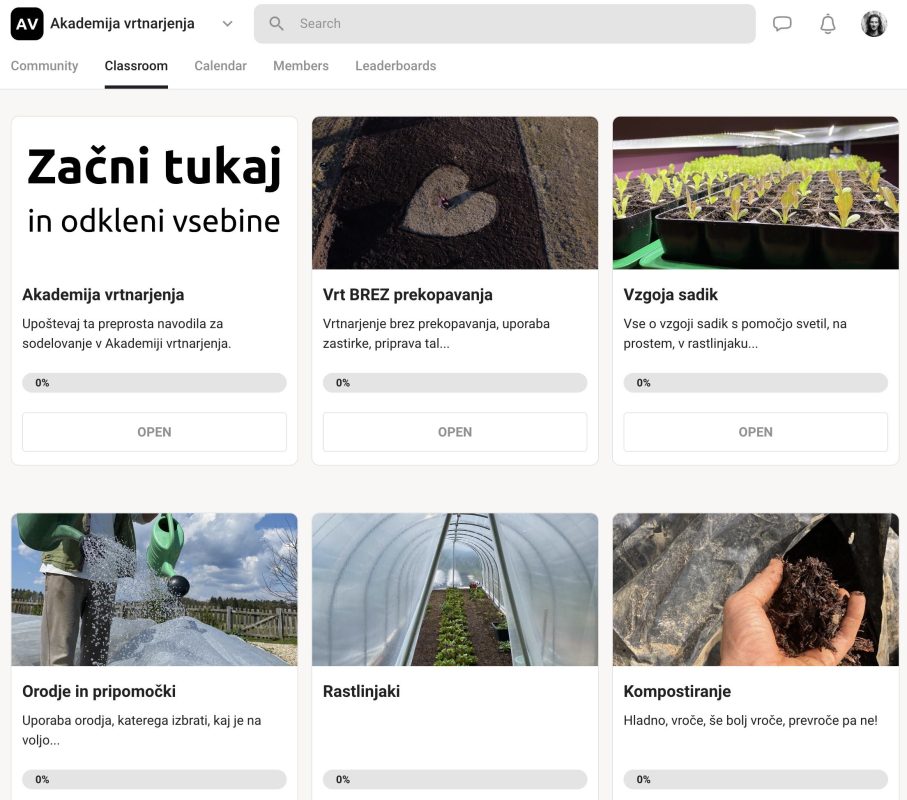Click text "Vrtnarjenje brez prekopavanja, uporaba"
The image size is (907, 800).
436,324
